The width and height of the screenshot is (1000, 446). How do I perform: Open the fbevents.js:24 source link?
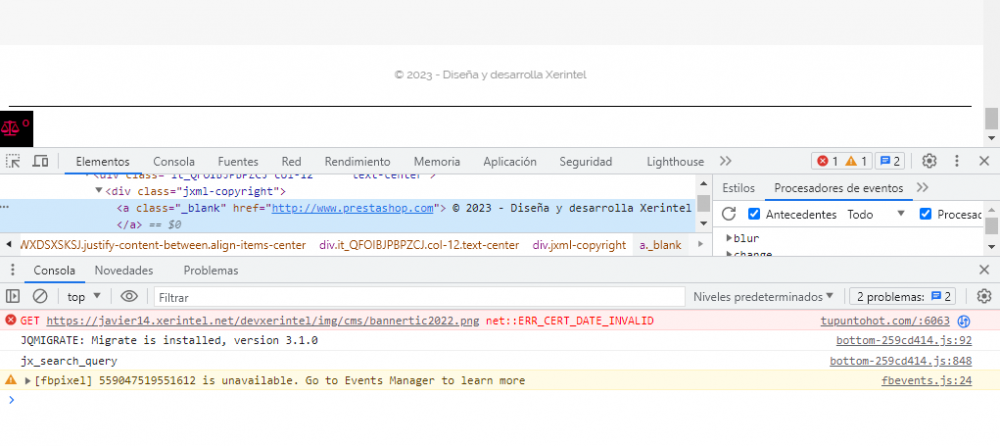pyautogui.click(x=927, y=381)
